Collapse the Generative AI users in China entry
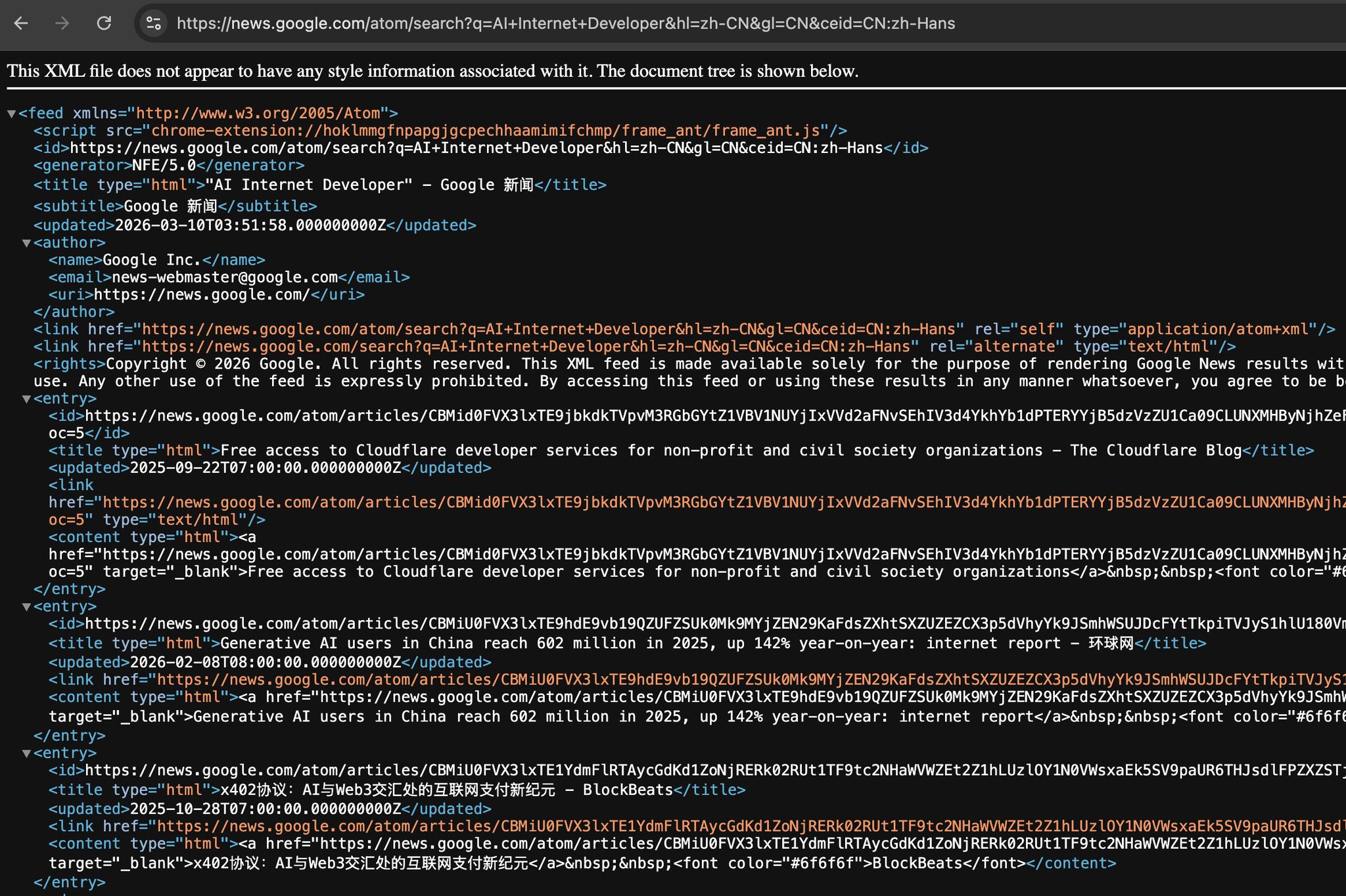The width and height of the screenshot is (1346, 896). pos(26,607)
